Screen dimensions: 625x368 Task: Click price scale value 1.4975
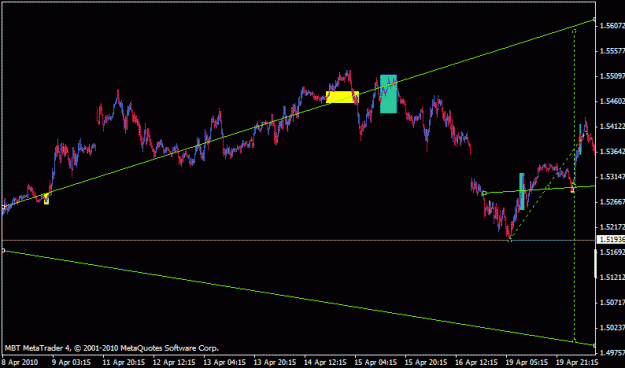[x=612, y=353]
